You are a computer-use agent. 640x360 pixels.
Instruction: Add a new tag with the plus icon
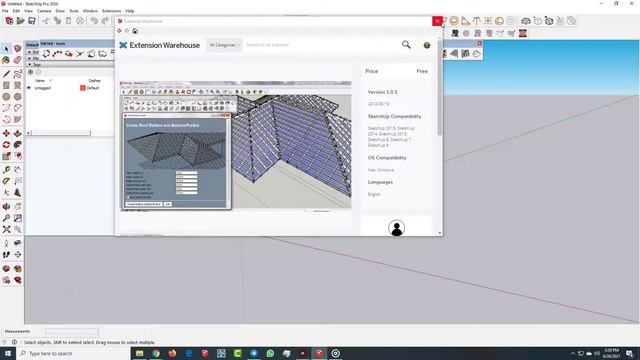30,72
